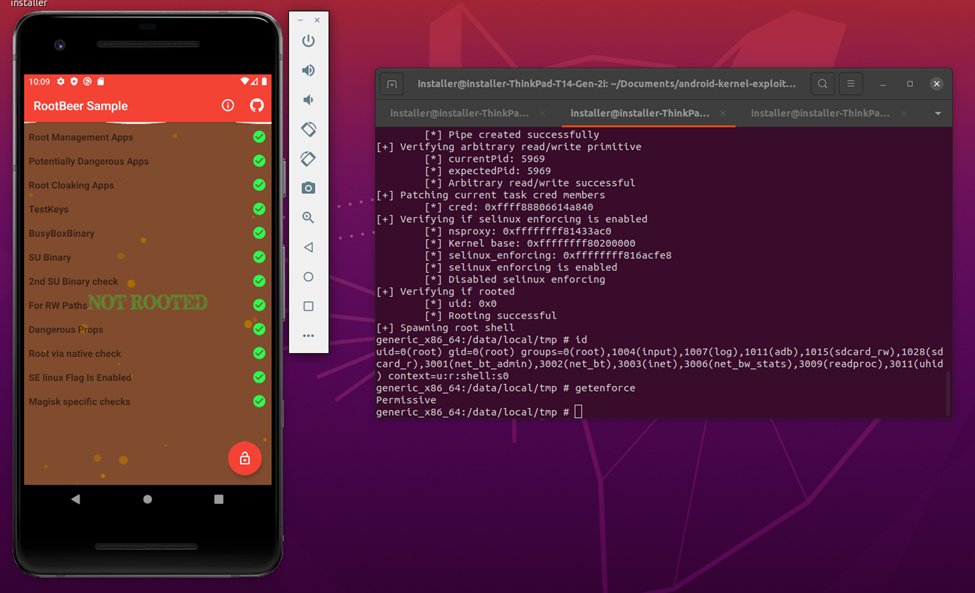Click the 'Root Cloaking Apps' label
975x593 pixels.
pyautogui.click(x=71, y=185)
